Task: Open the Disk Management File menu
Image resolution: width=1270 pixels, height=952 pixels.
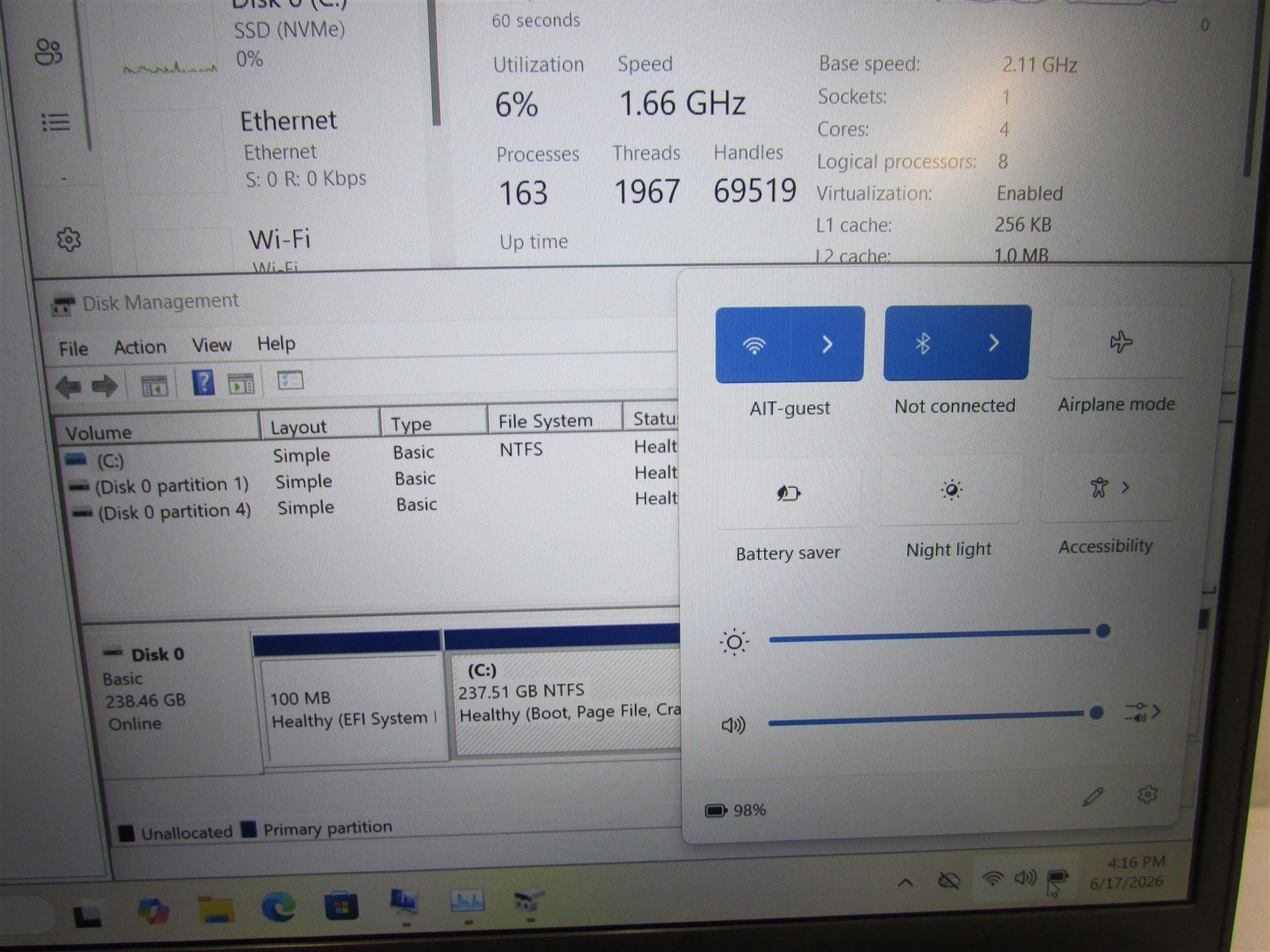Action: pos(73,349)
